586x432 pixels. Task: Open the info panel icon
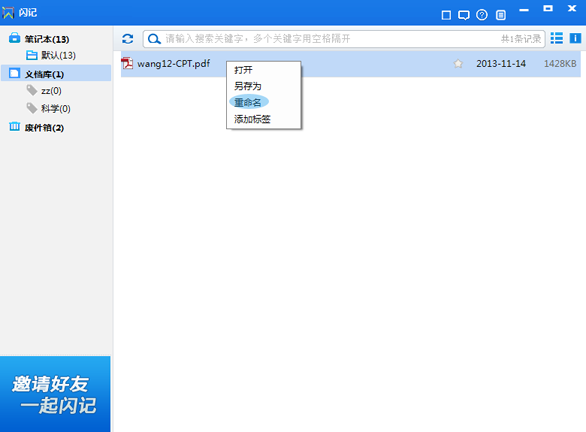(575, 38)
